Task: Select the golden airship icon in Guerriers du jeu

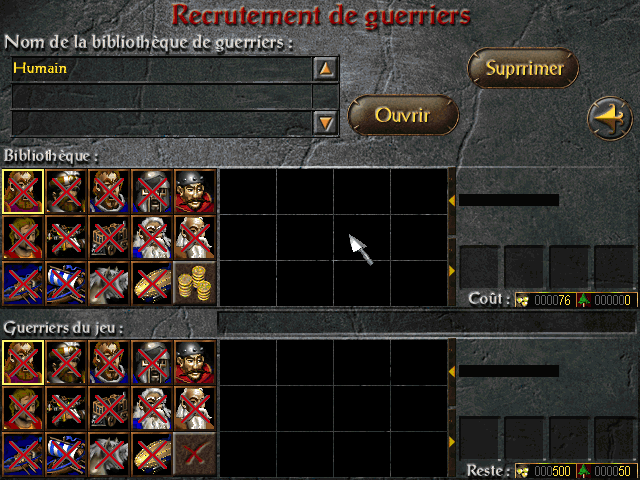Action: coord(151,454)
